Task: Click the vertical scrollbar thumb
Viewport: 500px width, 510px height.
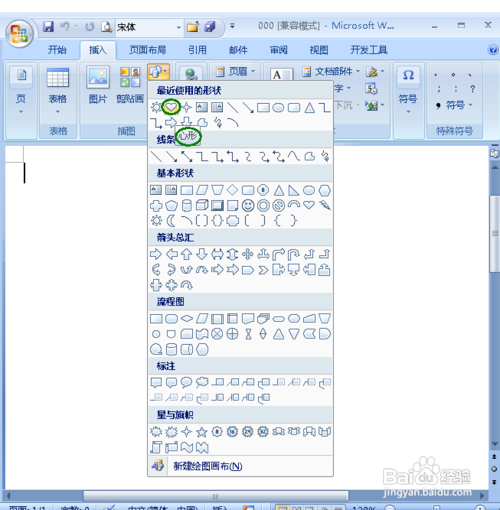Action: tap(495, 233)
